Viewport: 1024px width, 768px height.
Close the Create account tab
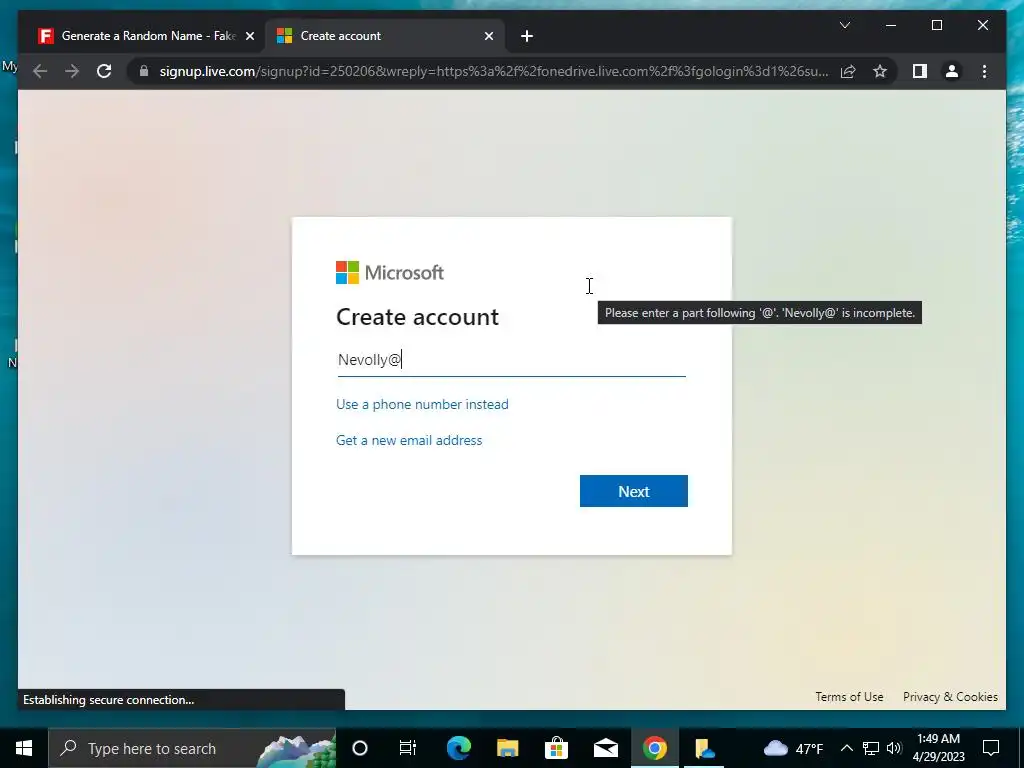(488, 36)
